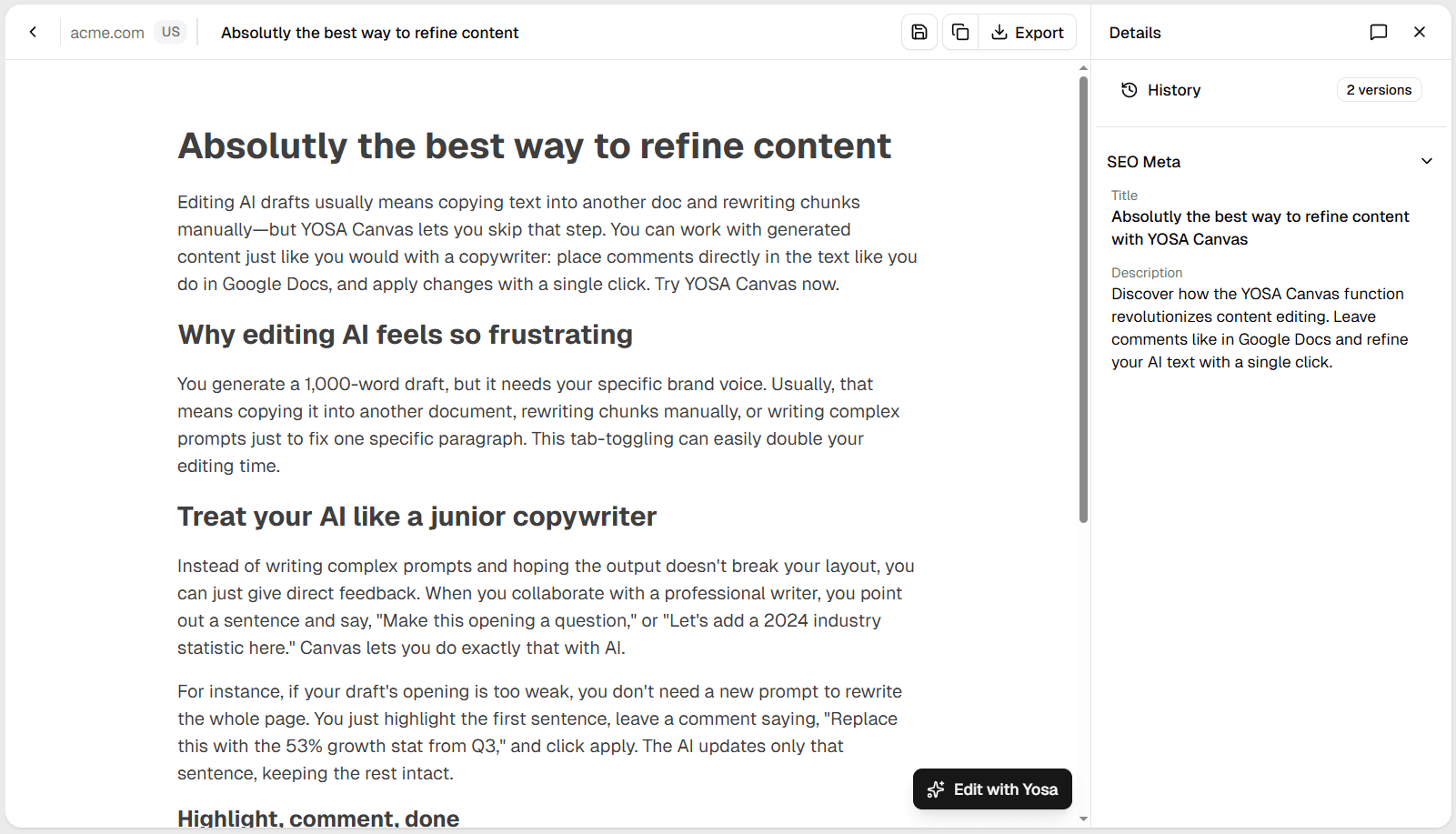This screenshot has height=834, width=1456.
Task: Click the document title in the header
Action: [x=369, y=32]
